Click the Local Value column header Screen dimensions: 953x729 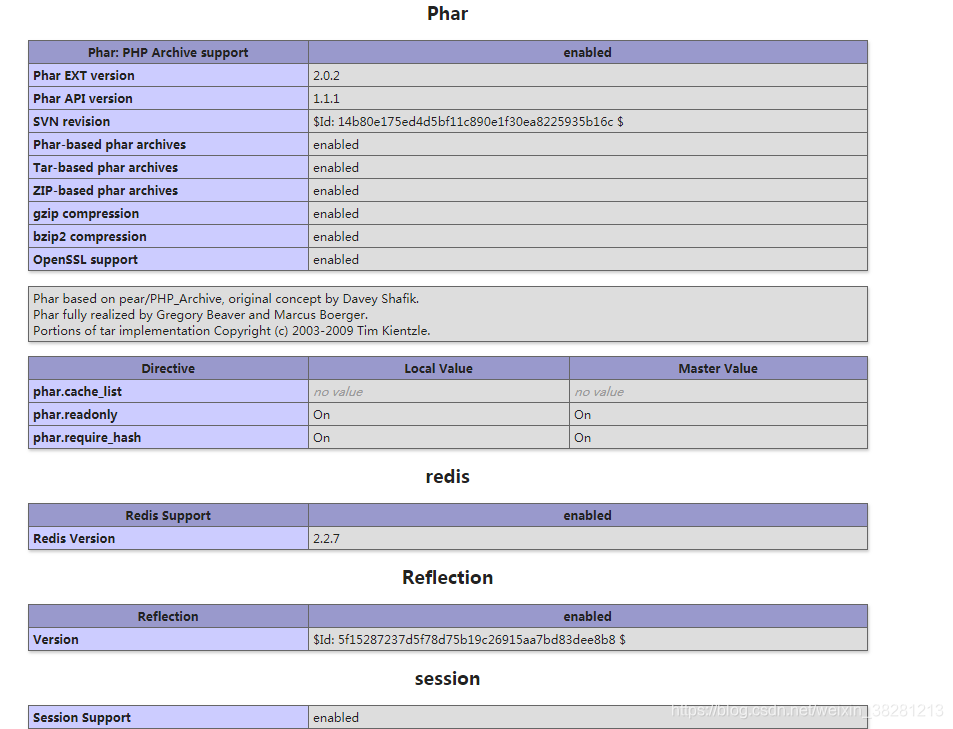(x=438, y=368)
